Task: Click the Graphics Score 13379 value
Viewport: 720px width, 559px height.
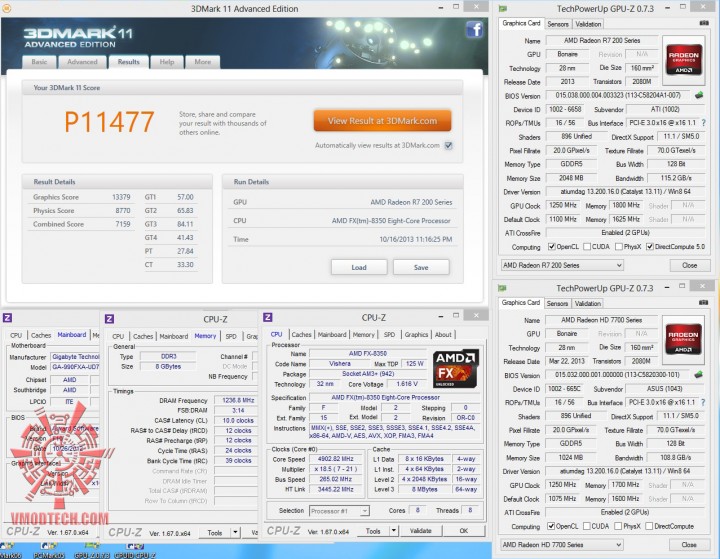Action: (x=121, y=197)
